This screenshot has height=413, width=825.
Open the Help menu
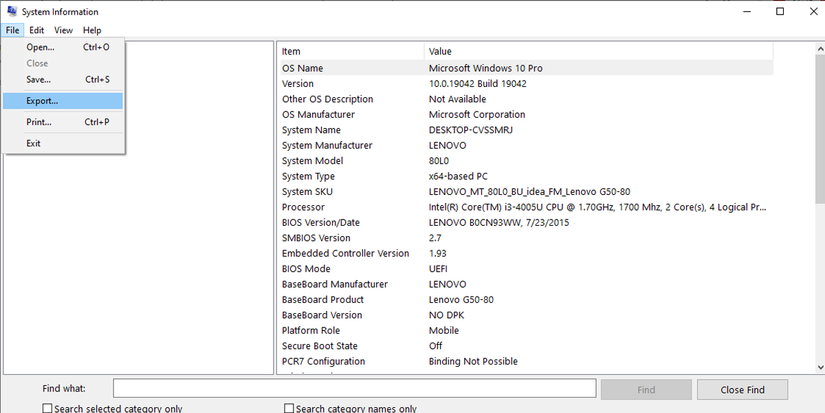pyautogui.click(x=92, y=31)
